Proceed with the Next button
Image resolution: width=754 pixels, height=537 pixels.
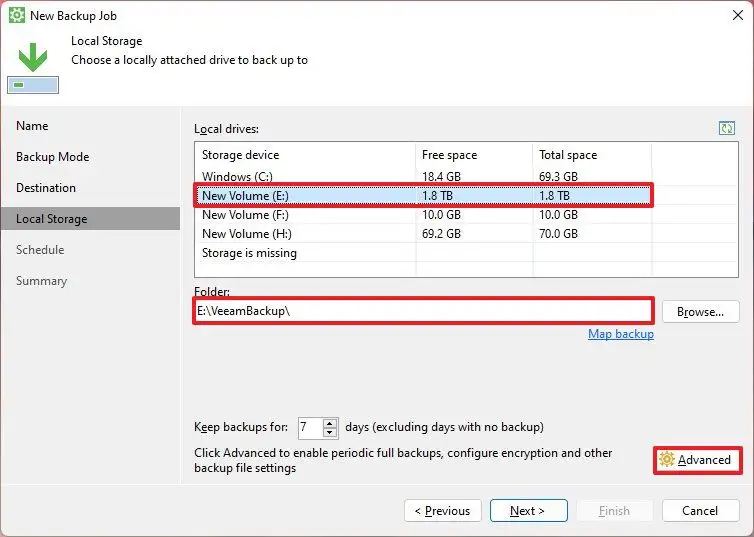pyautogui.click(x=528, y=511)
